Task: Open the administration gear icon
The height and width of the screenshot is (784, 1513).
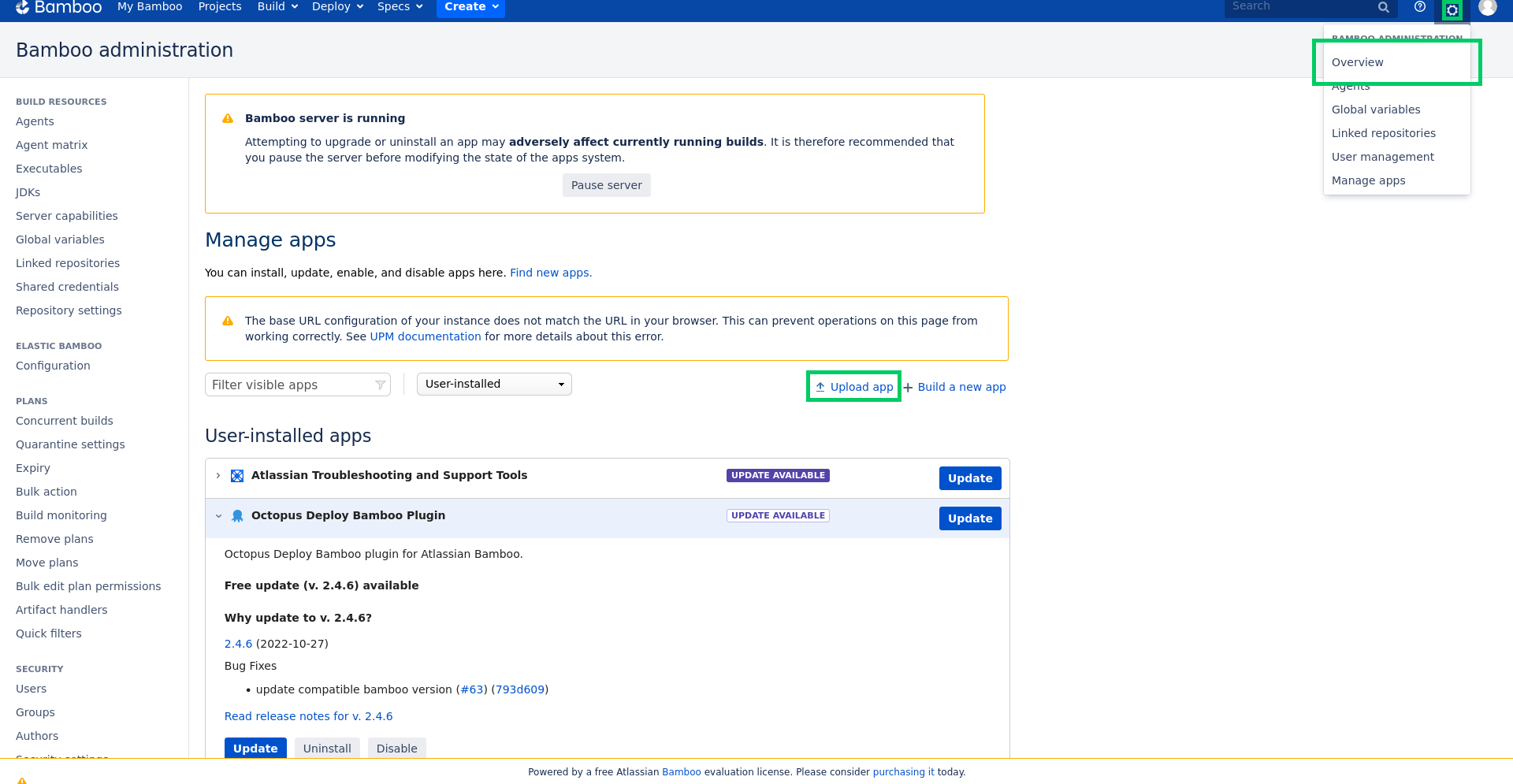Action: [x=1452, y=9]
